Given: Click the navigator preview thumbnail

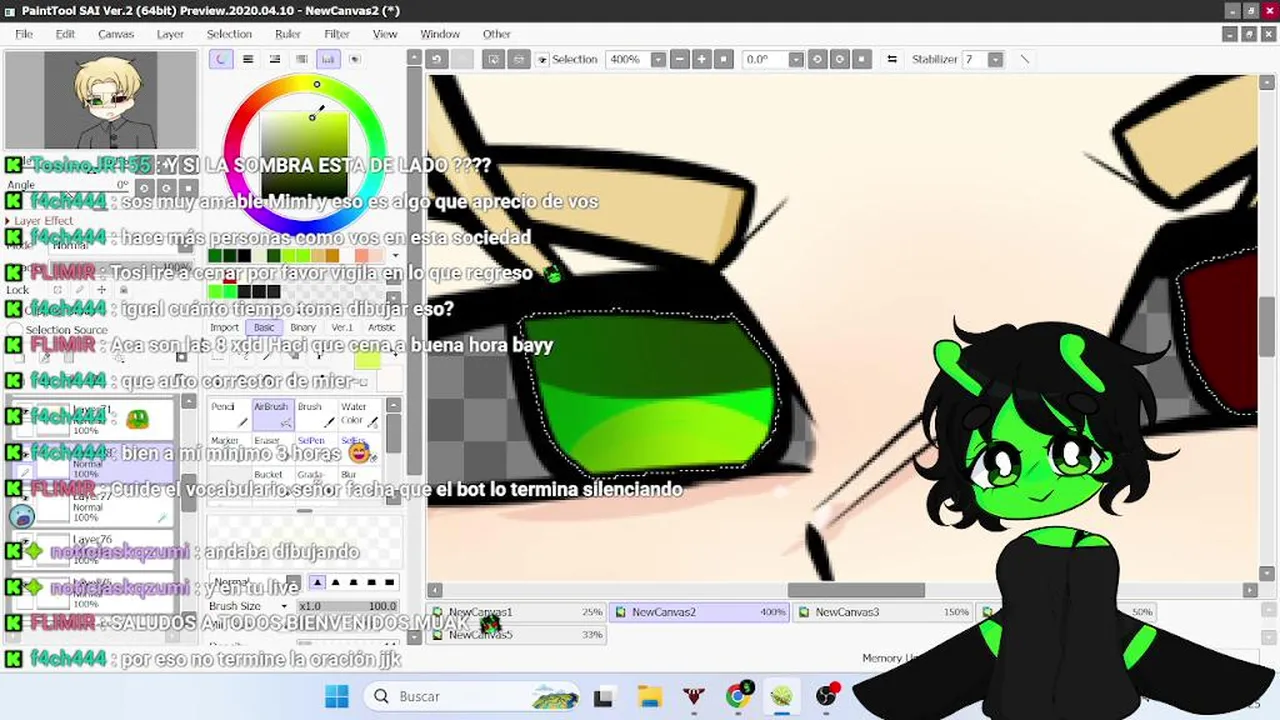Looking at the screenshot, I should click(x=100, y=100).
